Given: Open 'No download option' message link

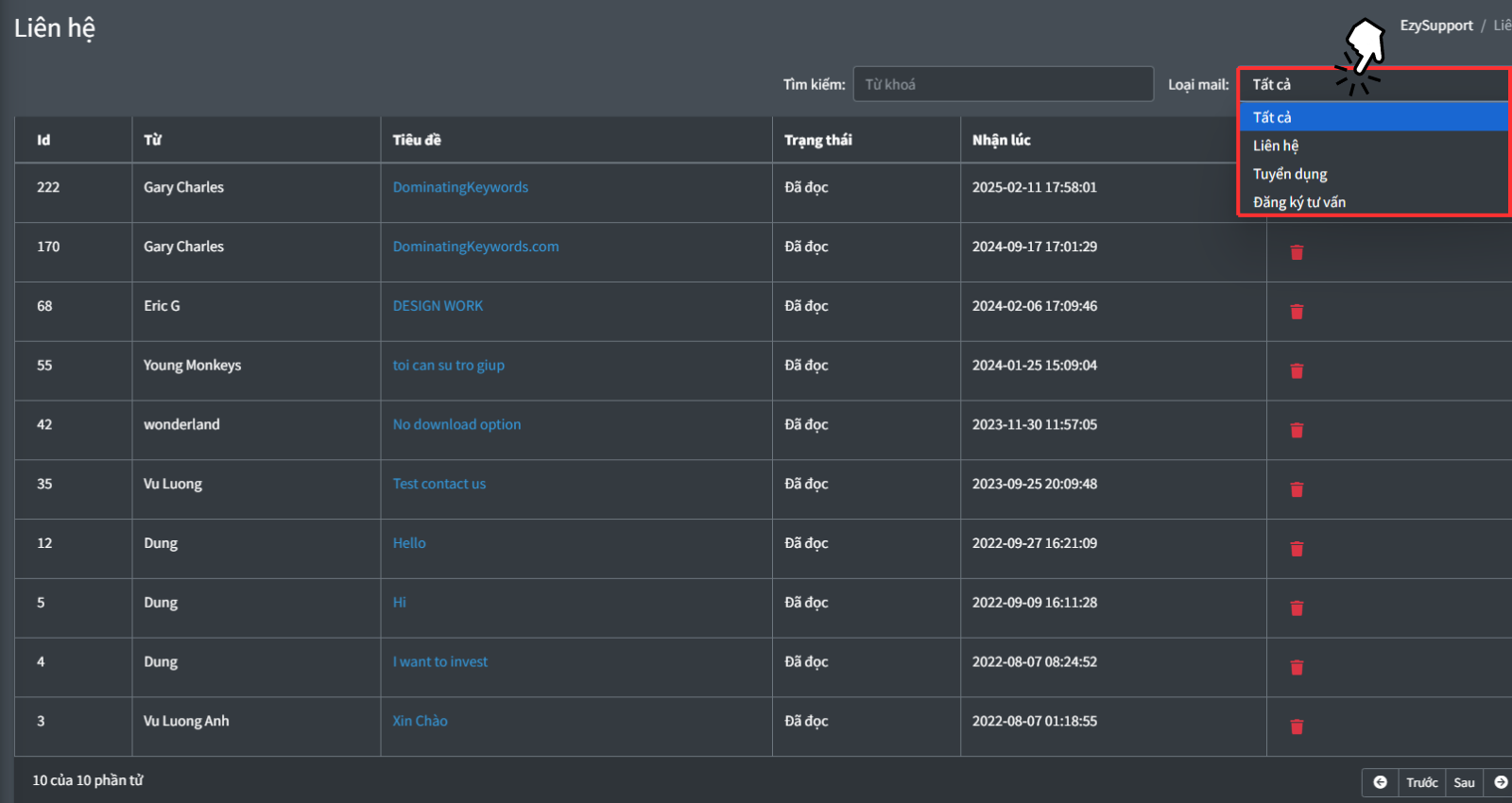Looking at the screenshot, I should coord(456,425).
